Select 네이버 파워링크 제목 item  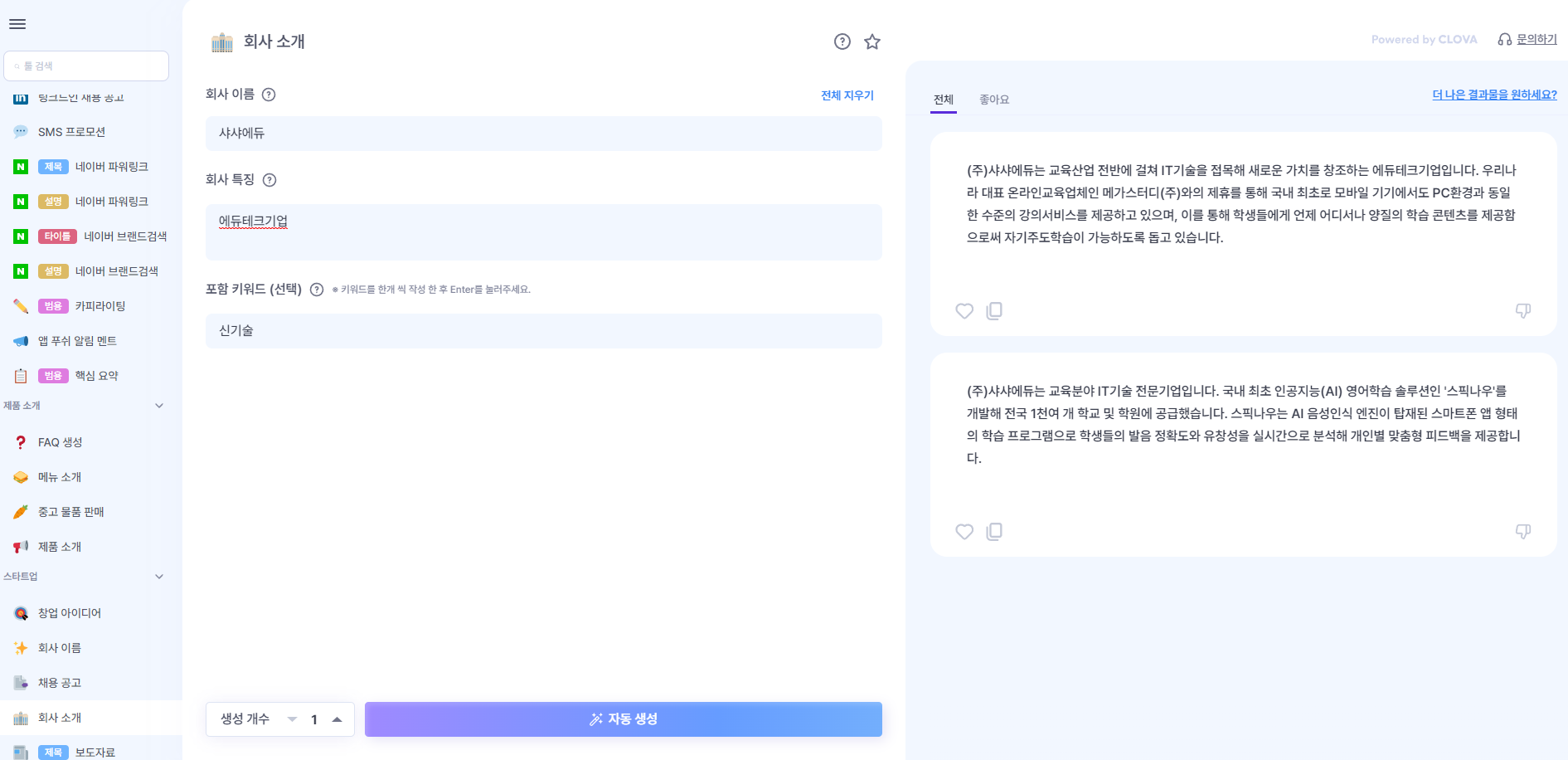pos(90,167)
